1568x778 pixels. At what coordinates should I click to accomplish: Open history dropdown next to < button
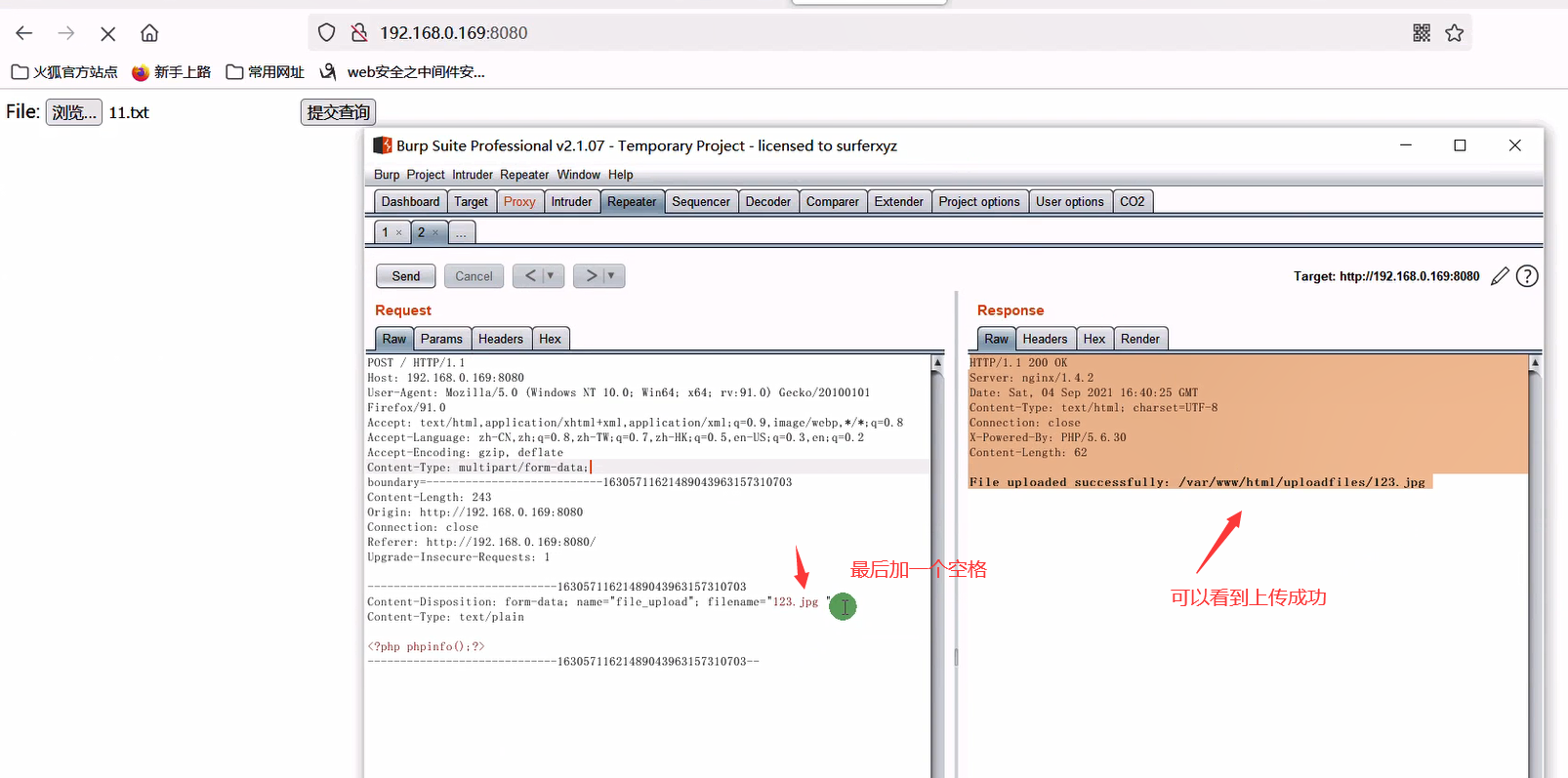click(x=551, y=276)
